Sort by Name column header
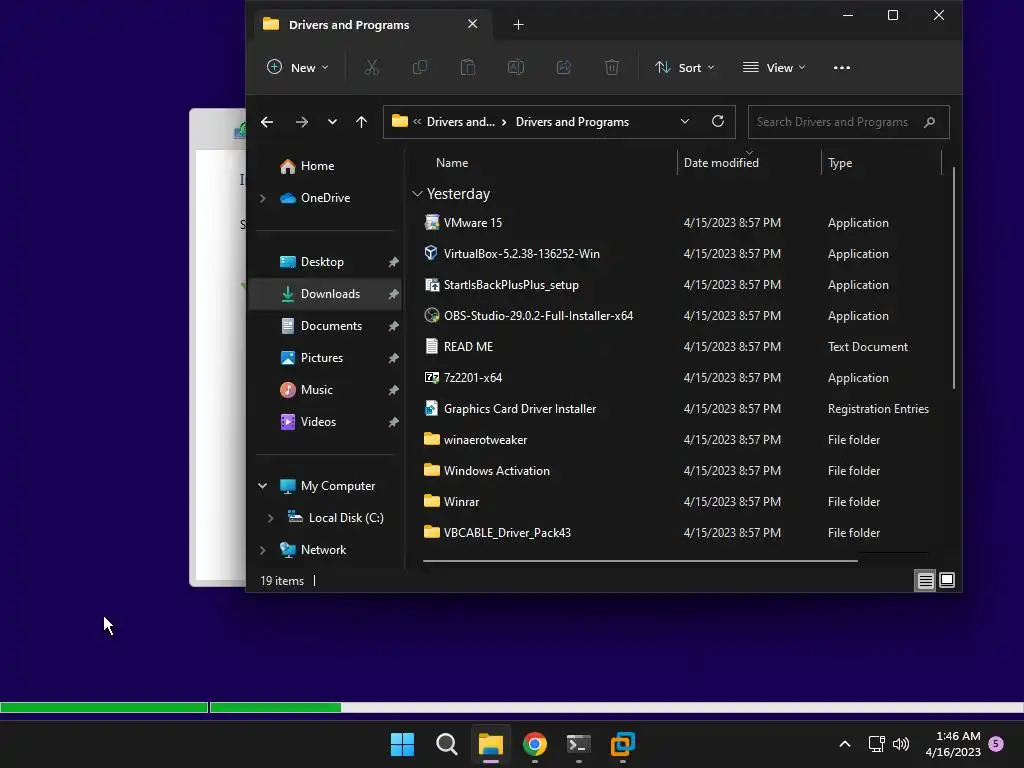Viewport: 1024px width, 768px height. tap(452, 163)
